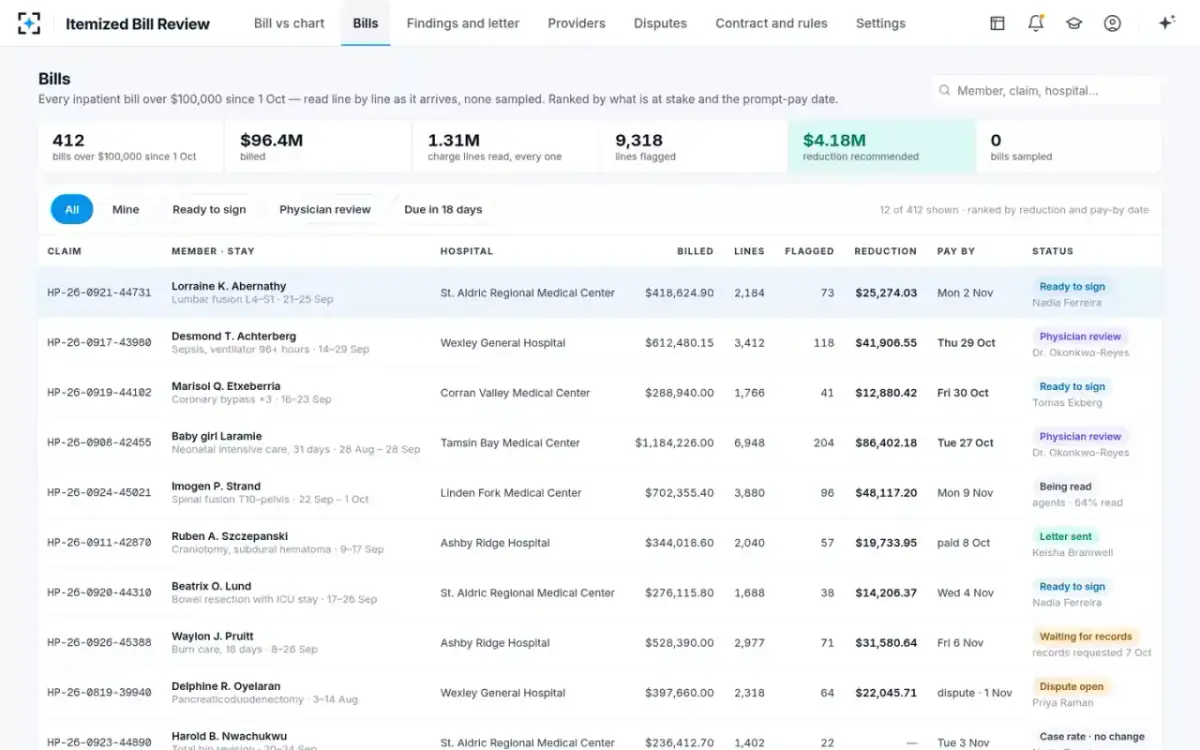The height and width of the screenshot is (750, 1200).
Task: Click claim number HP-26-0819-39940
Action: 99,693
